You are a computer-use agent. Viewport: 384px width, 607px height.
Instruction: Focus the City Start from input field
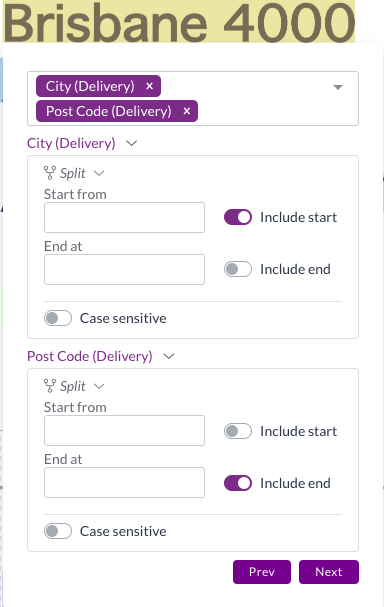(124, 217)
